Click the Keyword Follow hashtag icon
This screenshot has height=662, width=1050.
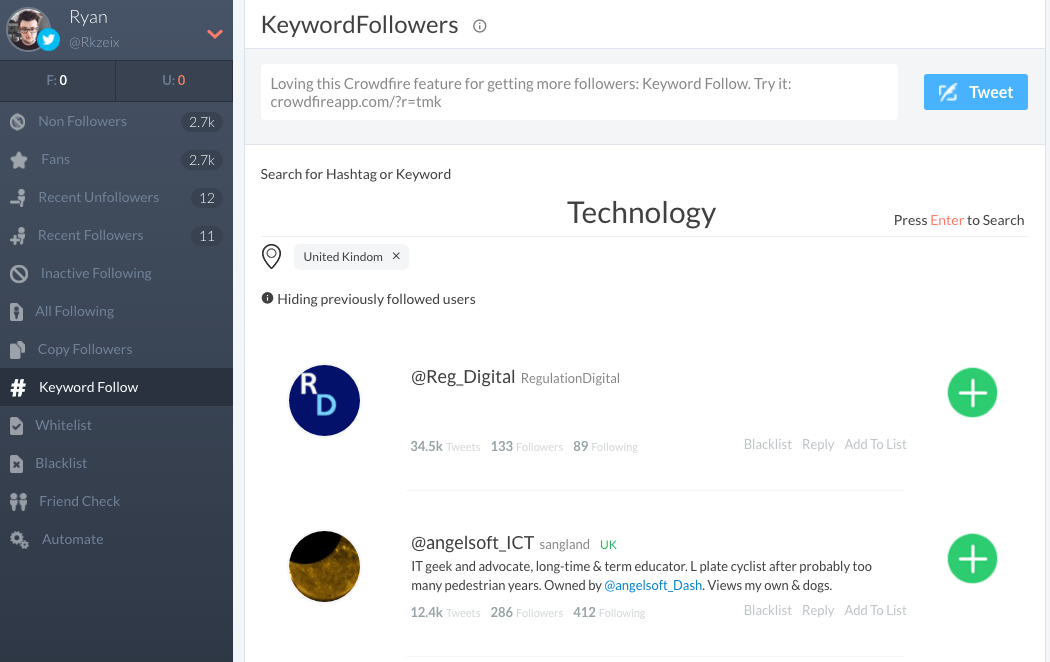(18, 388)
